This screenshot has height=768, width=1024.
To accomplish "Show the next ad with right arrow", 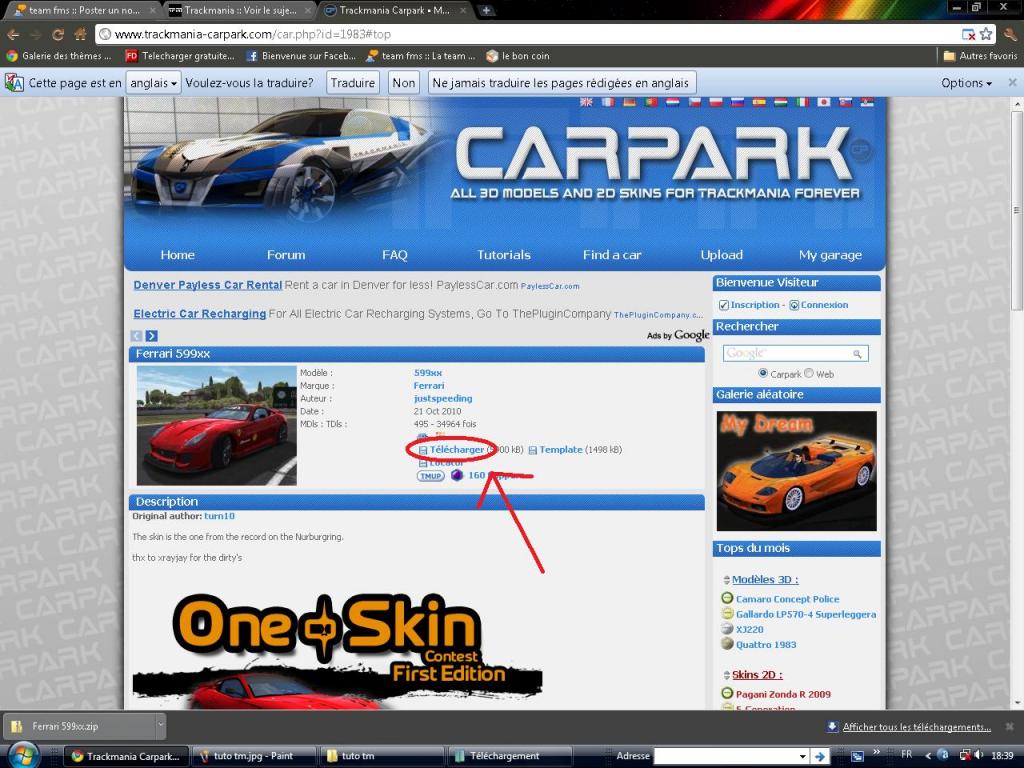I will point(152,336).
